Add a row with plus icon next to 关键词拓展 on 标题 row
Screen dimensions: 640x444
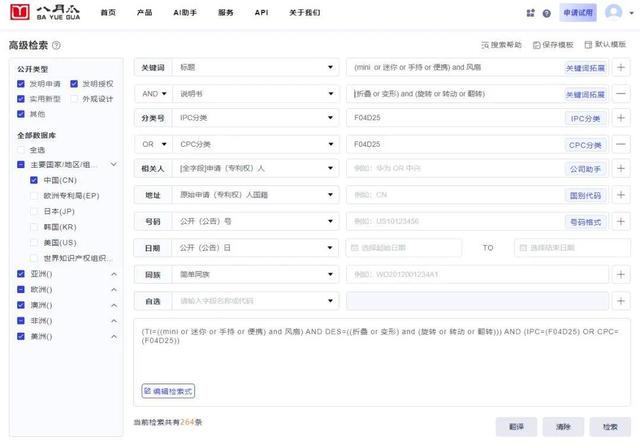[621, 67]
